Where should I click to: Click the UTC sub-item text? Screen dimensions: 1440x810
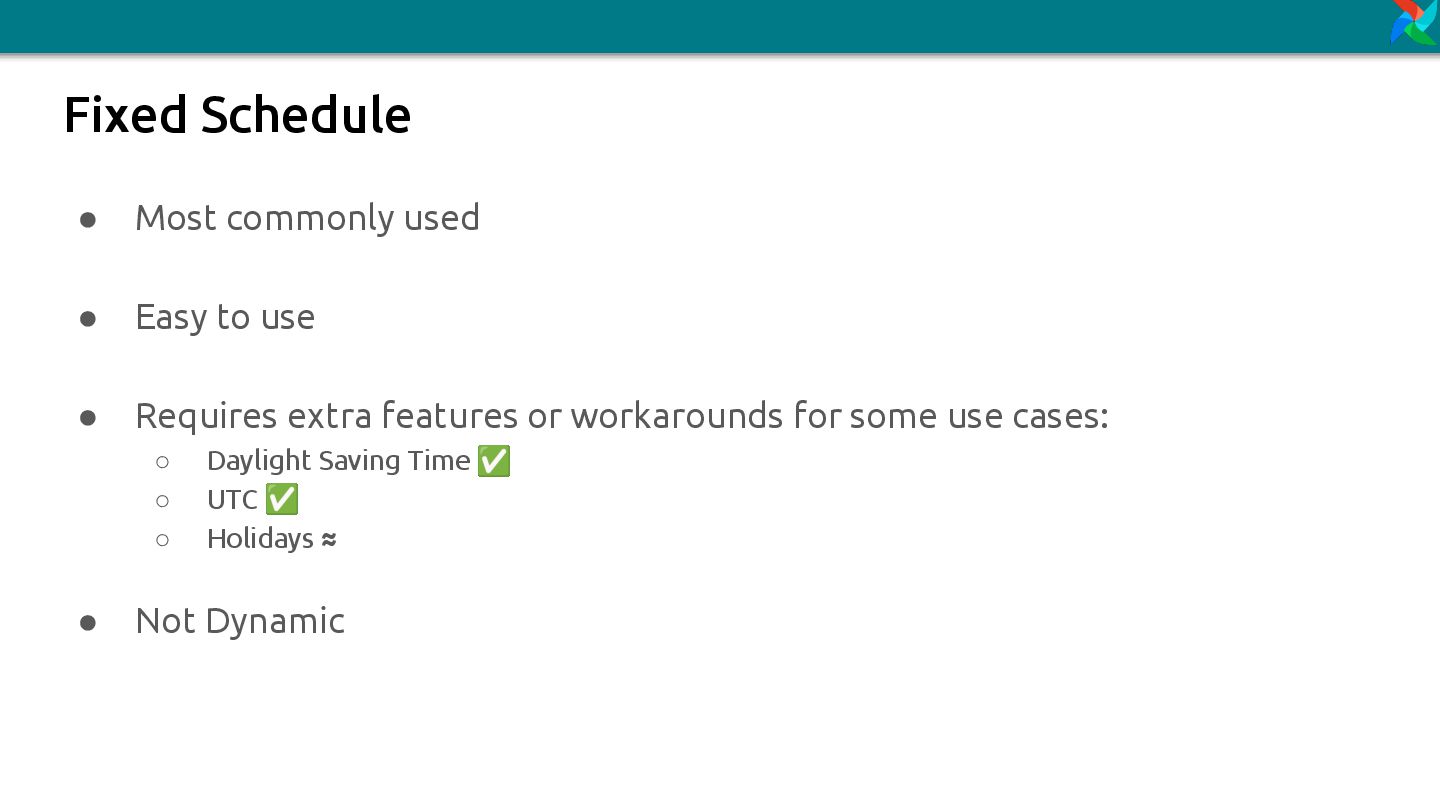pos(232,499)
